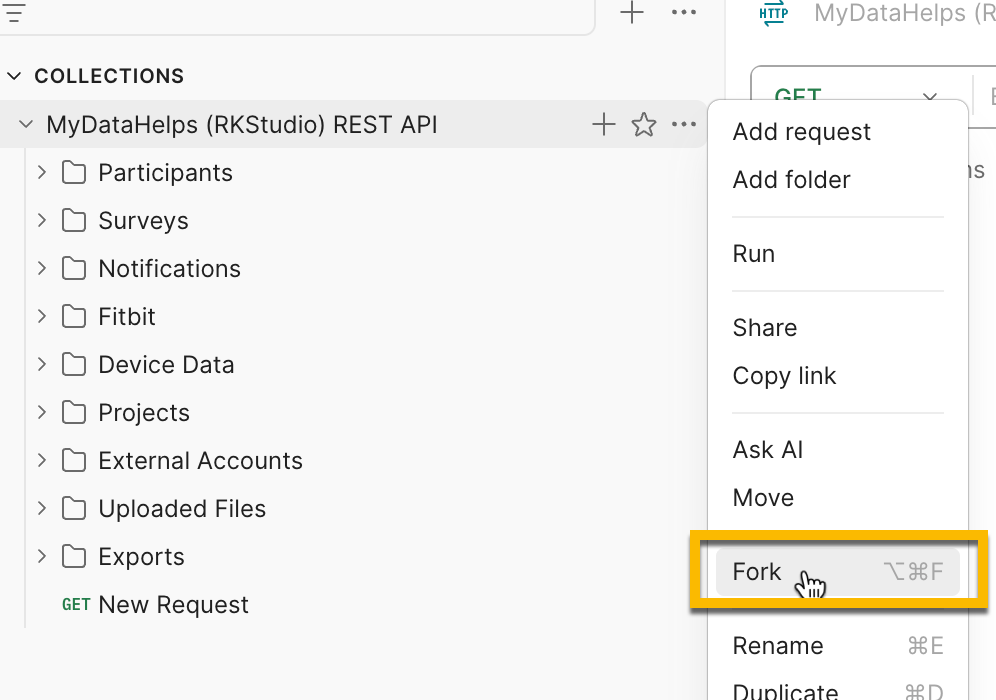Open the New Request item
Viewport: 996px width, 700px height.
[173, 605]
